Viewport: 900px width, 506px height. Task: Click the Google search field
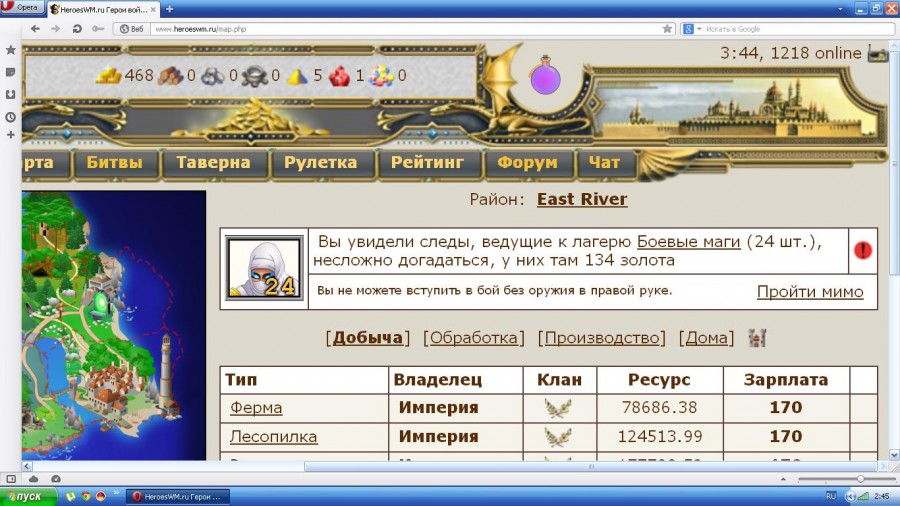pyautogui.click(x=798, y=29)
